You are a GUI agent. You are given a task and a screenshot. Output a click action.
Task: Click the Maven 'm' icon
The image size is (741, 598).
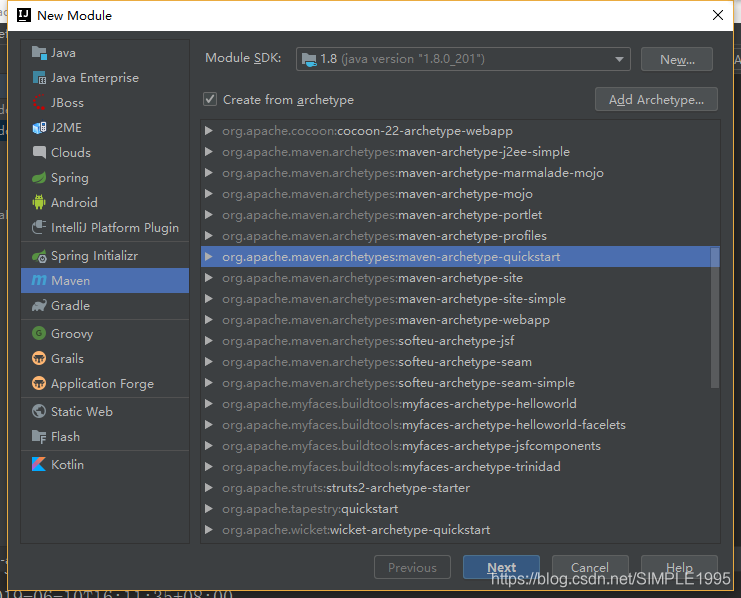(x=39, y=280)
